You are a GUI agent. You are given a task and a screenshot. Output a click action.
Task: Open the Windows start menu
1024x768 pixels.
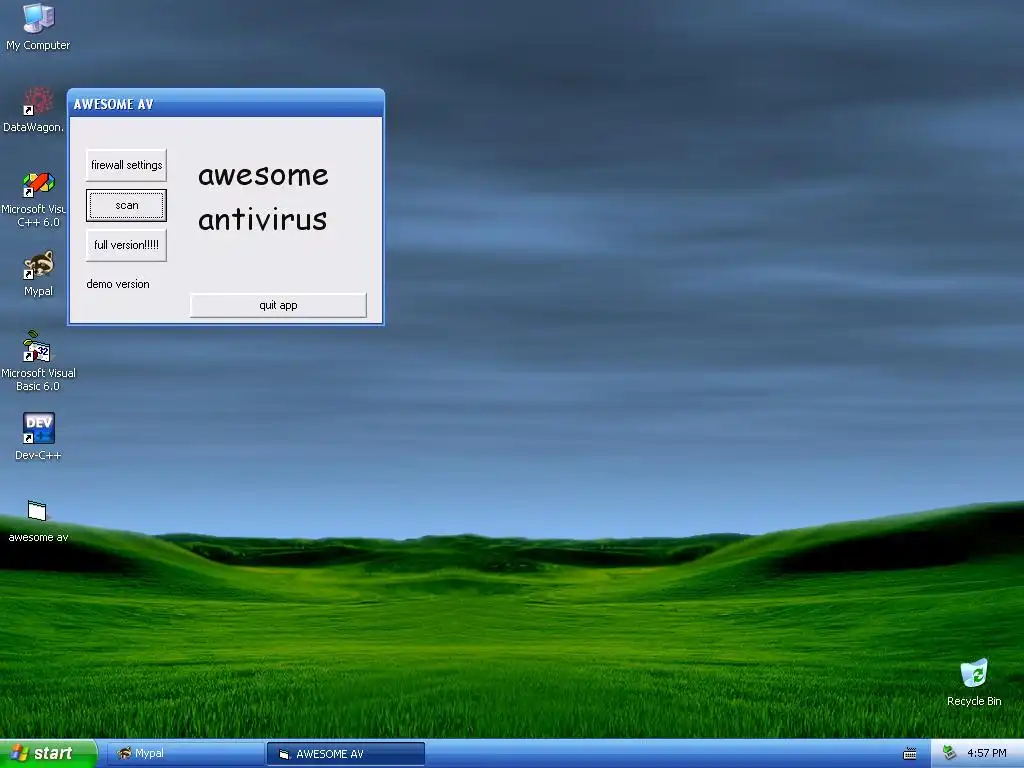[48, 754]
